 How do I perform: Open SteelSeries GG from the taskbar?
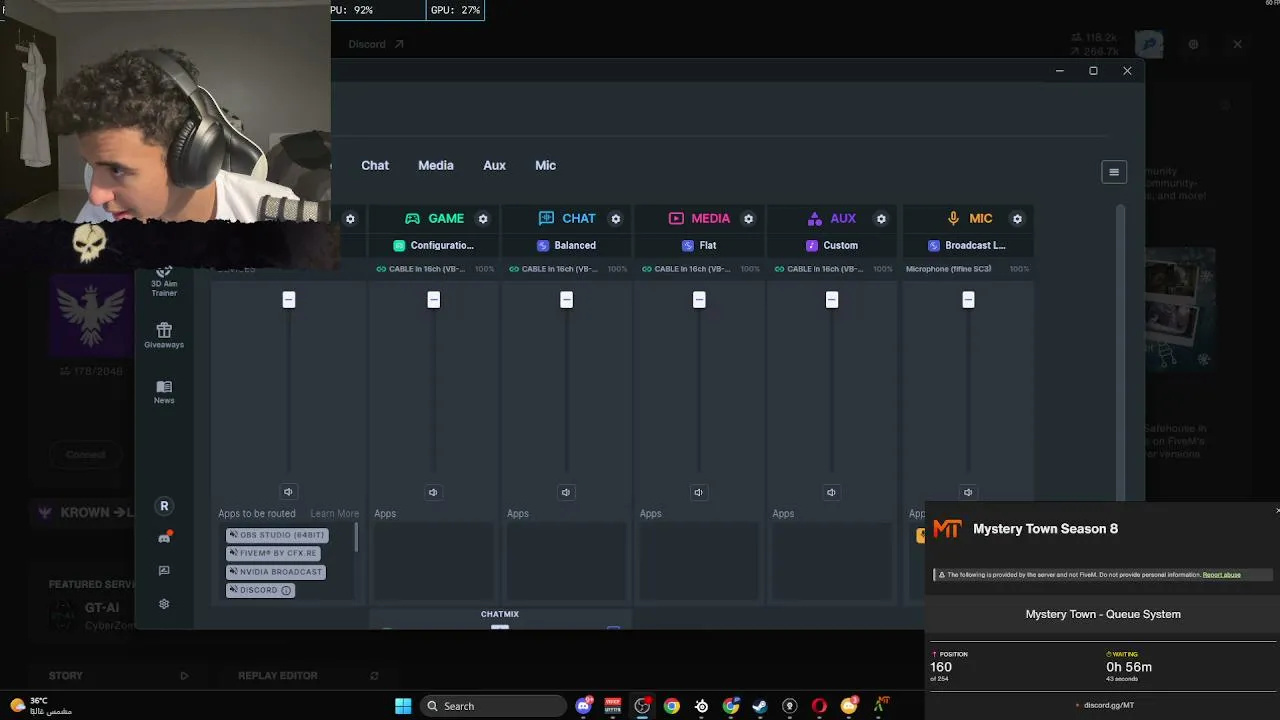(701, 706)
